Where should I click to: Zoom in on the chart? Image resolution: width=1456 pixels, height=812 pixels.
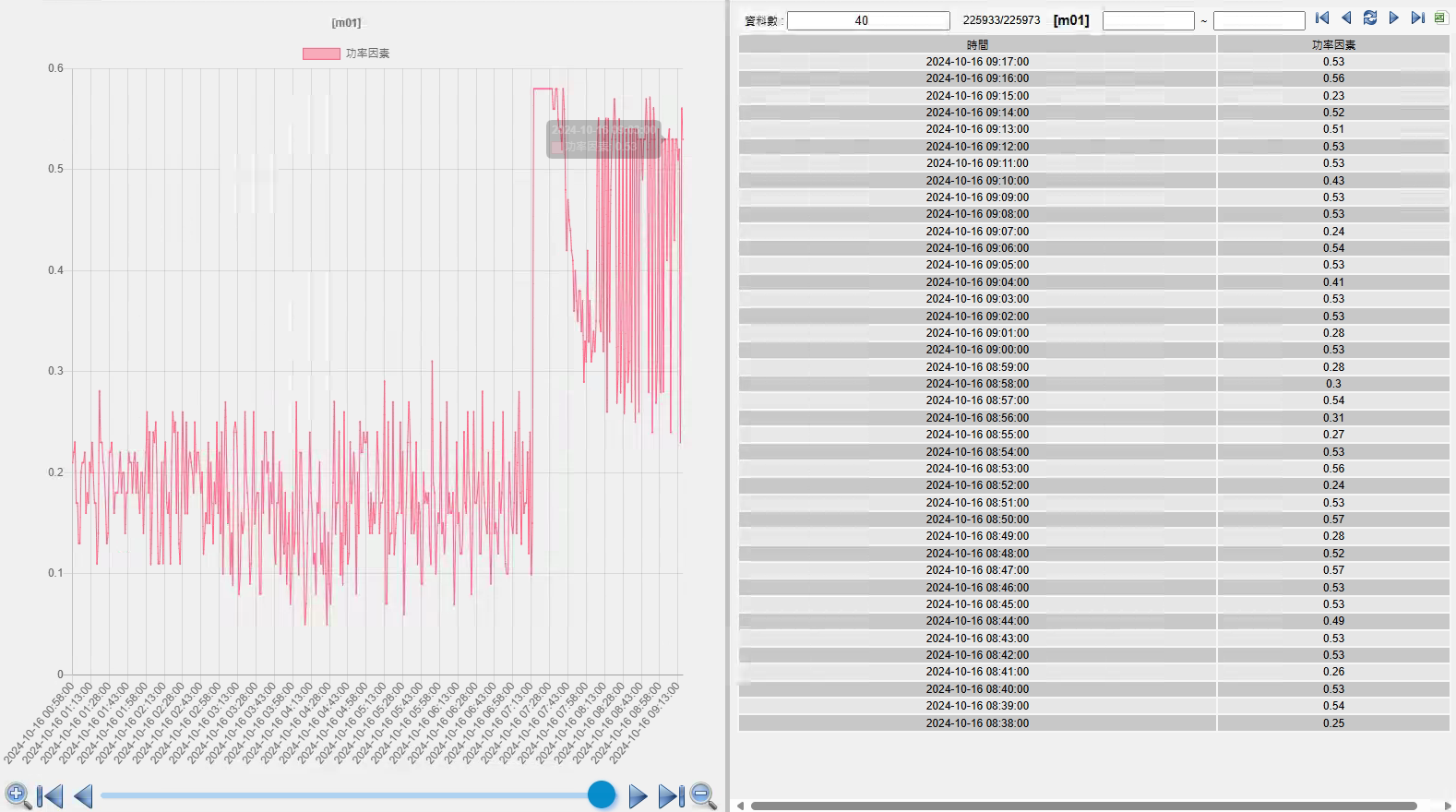(18, 795)
